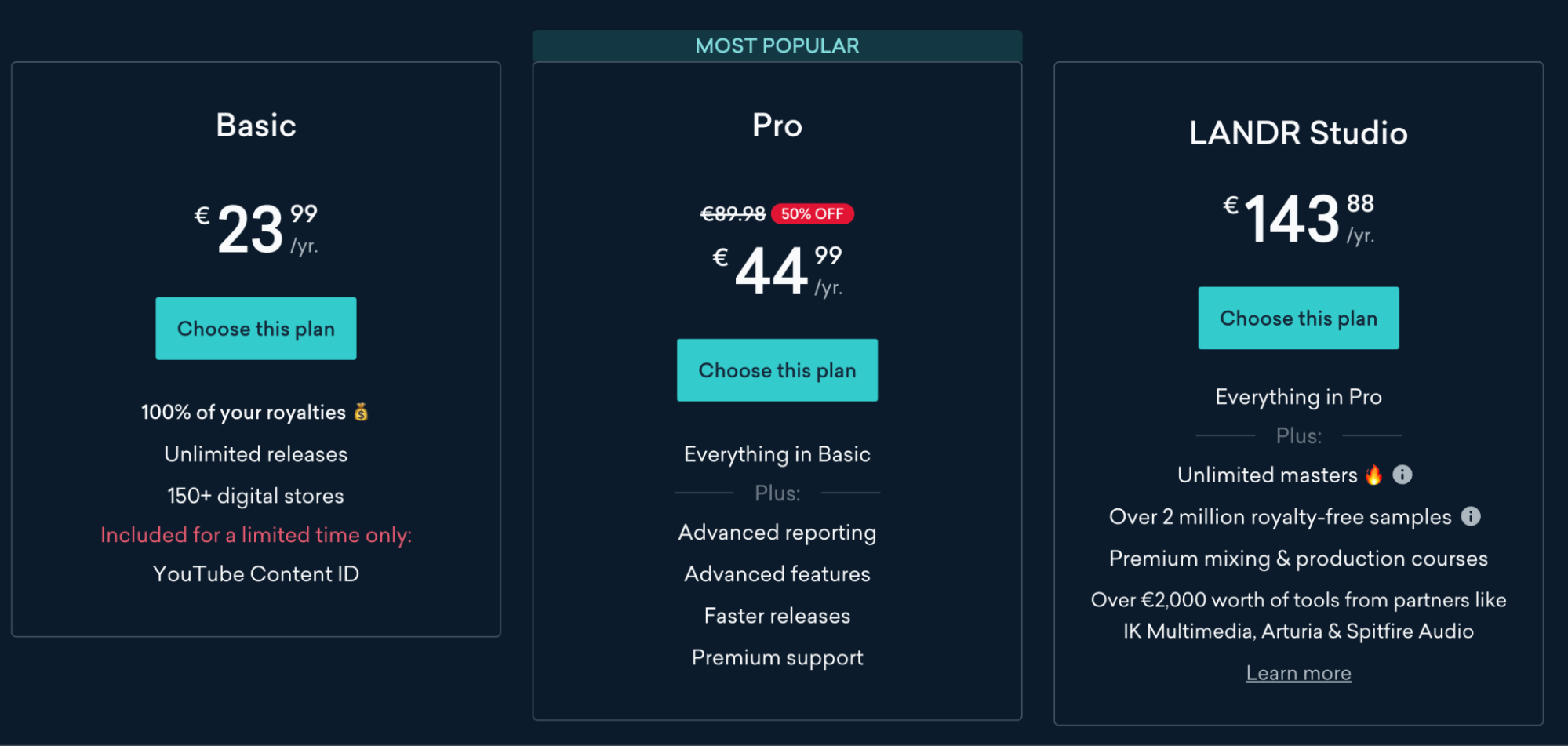
Task: Select the YouTube Content ID feature text
Action: [x=256, y=573]
